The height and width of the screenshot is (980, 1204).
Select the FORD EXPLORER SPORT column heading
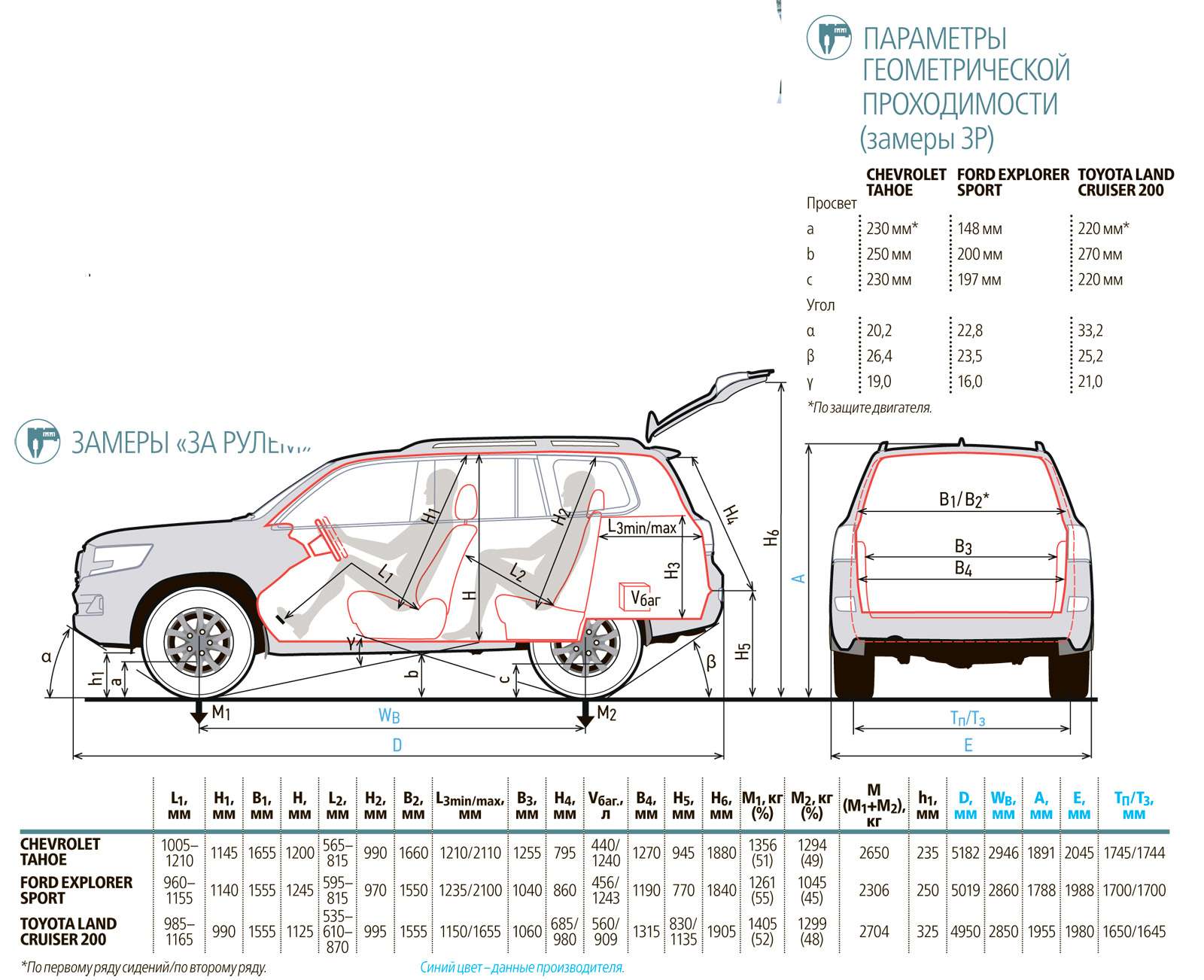(x=1011, y=182)
